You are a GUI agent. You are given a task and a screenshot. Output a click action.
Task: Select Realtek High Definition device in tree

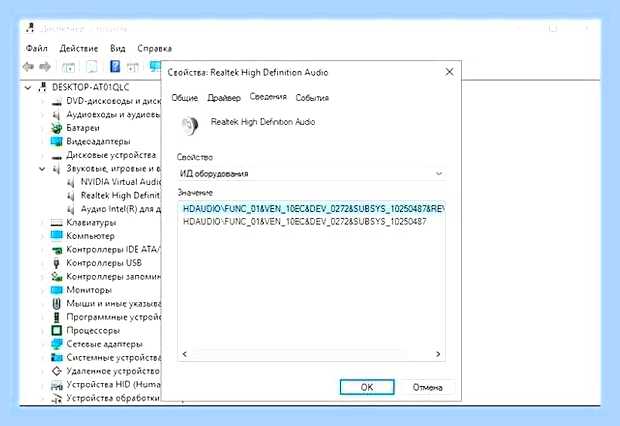coord(120,195)
